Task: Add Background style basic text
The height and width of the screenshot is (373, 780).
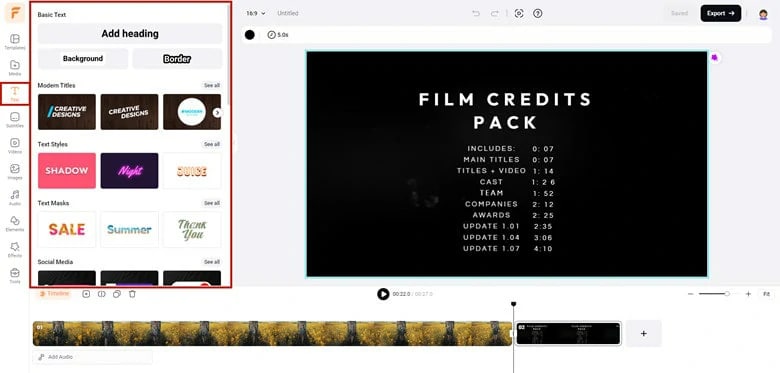Action: 83,59
